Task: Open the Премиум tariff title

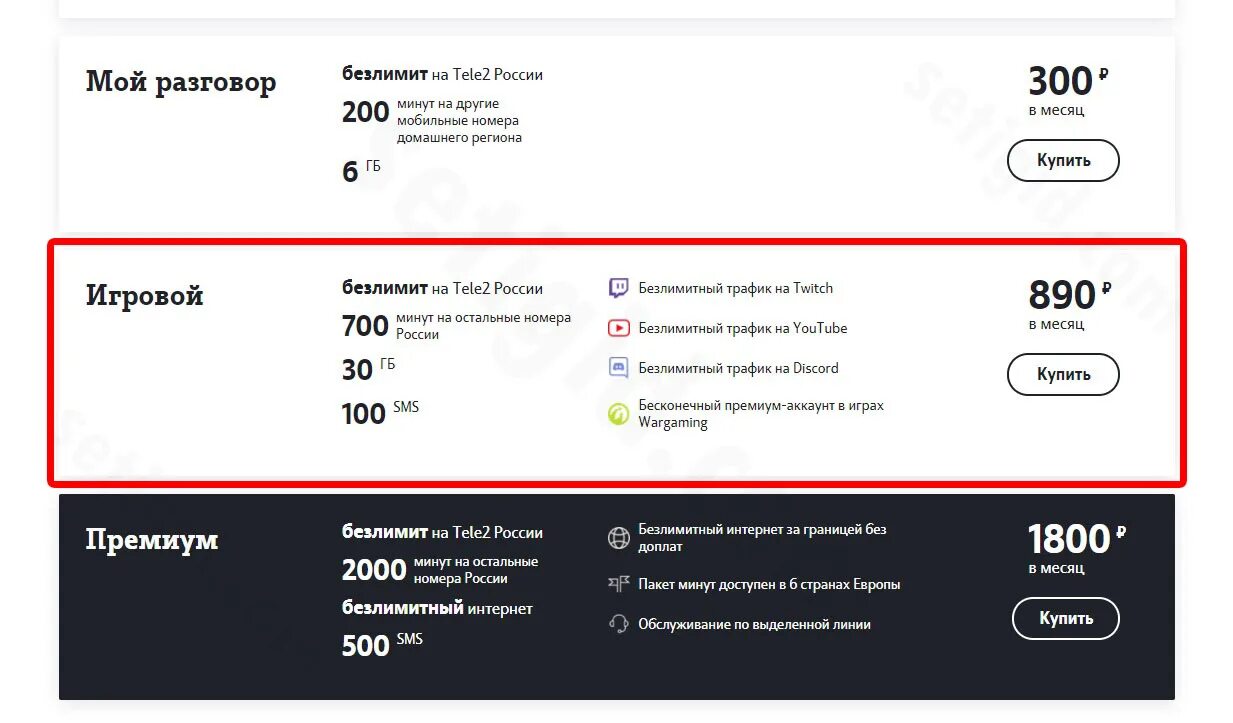Action: coord(152,540)
